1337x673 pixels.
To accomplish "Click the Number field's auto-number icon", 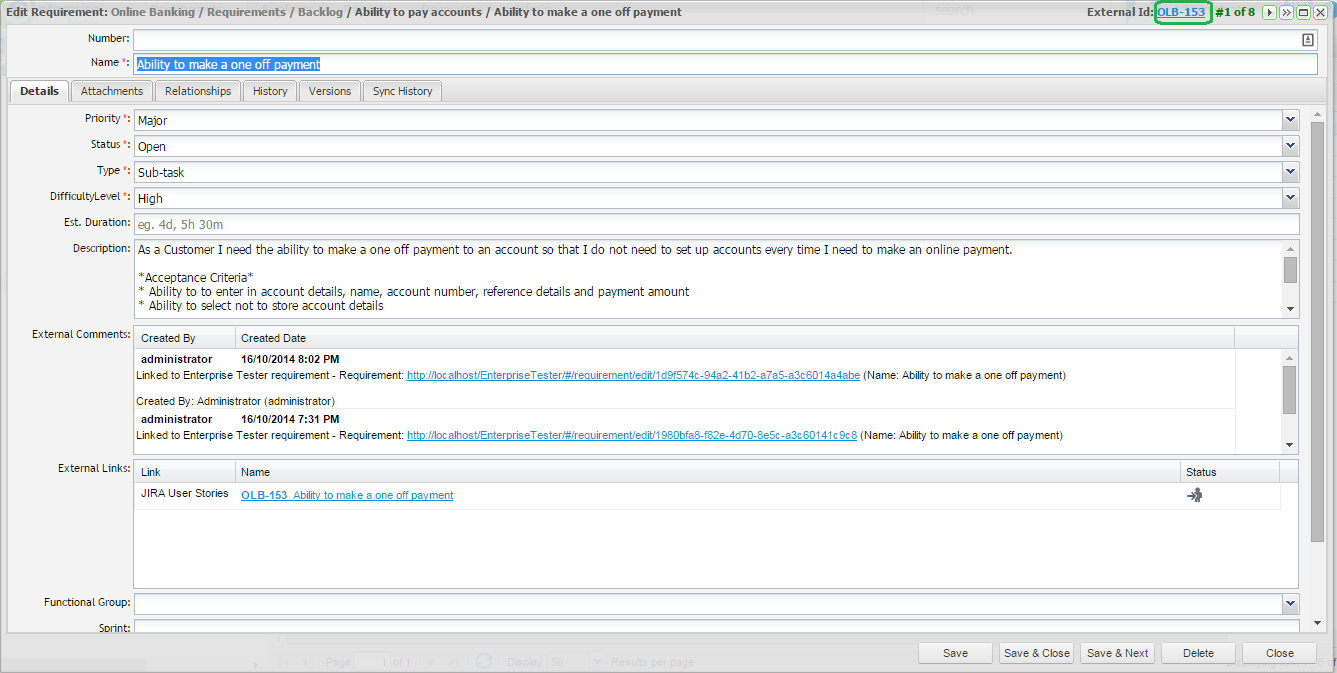I will 1307,40.
